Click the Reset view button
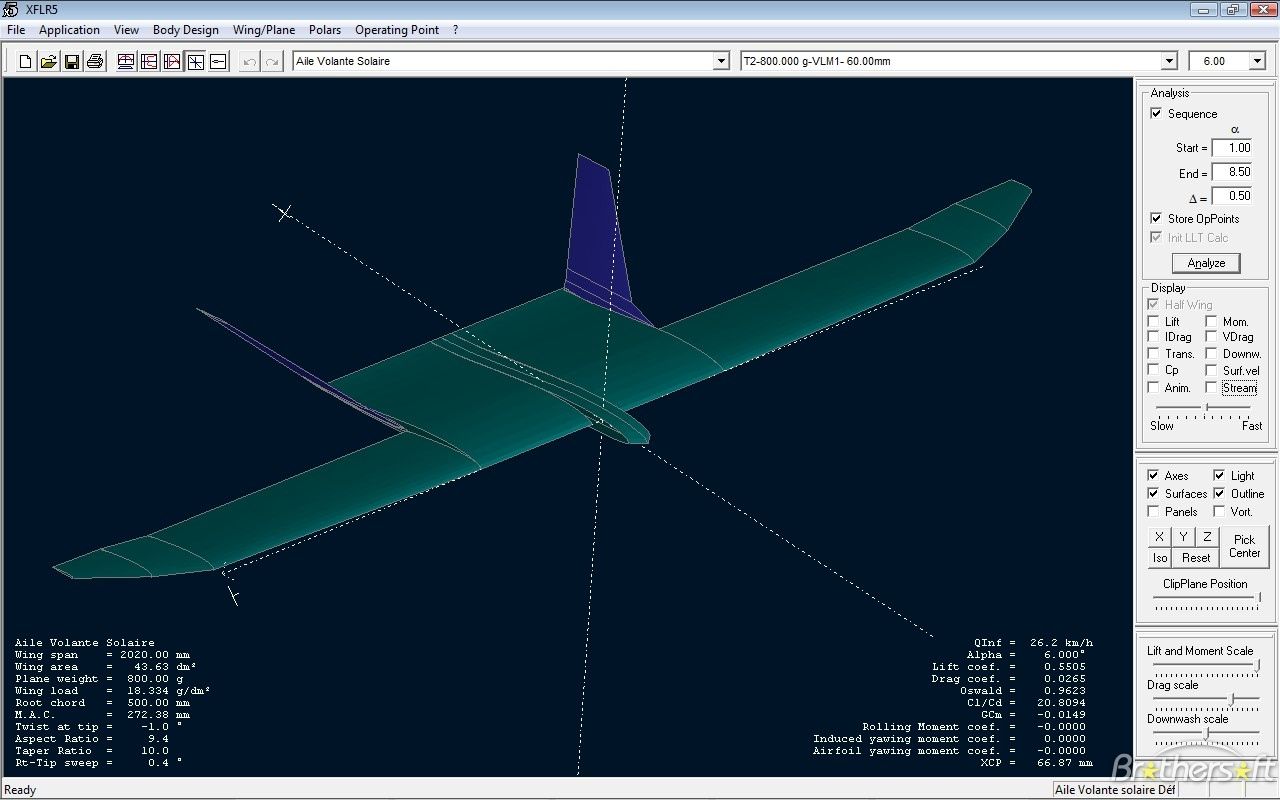 [x=1196, y=558]
